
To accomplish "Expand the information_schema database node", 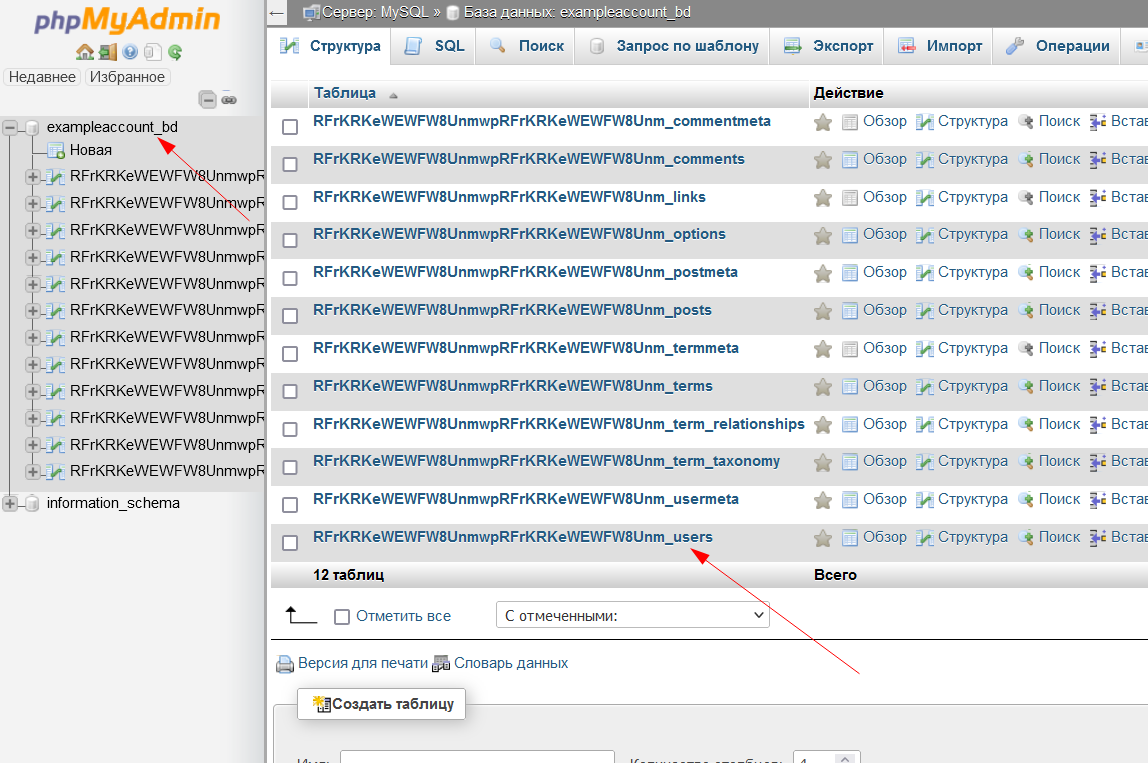I will click(11, 503).
